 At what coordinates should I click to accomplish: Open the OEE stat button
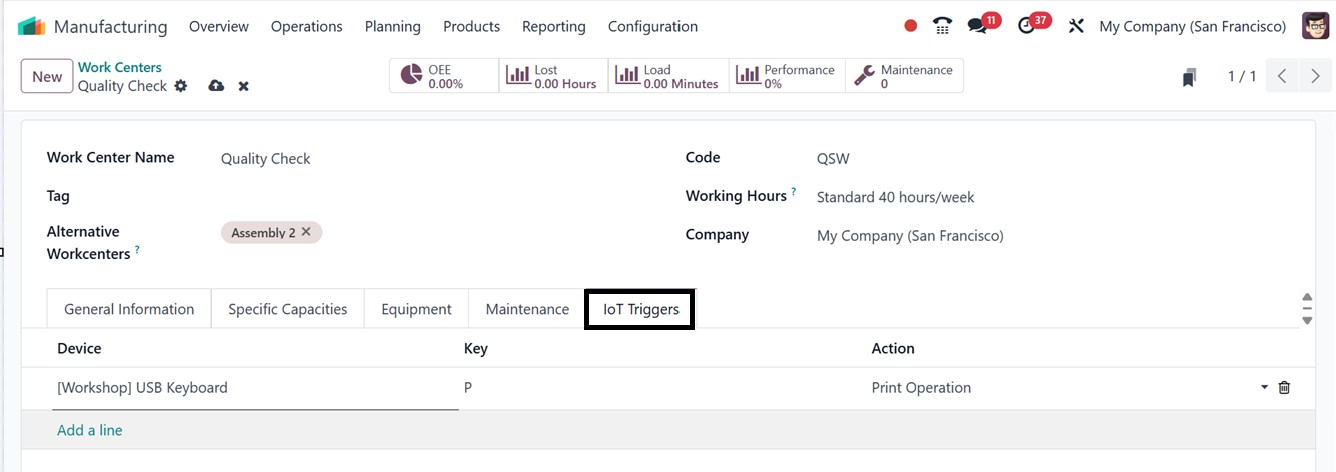[443, 76]
